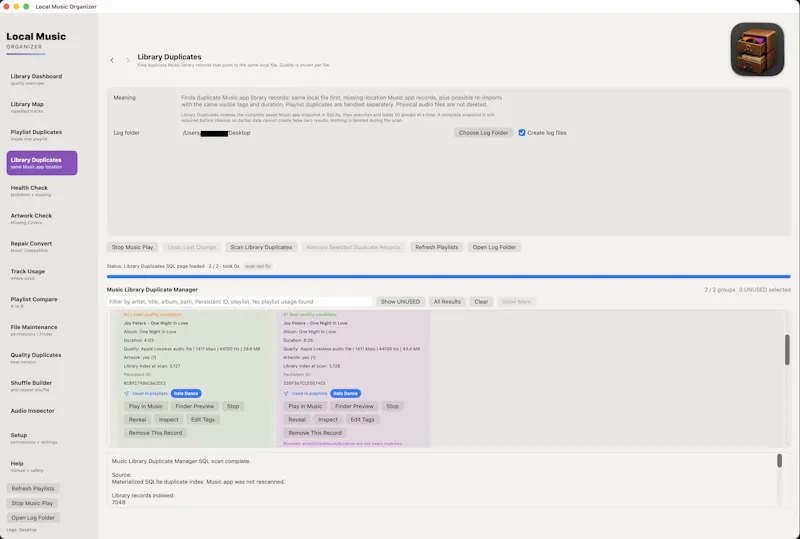Click Italo Dance playlist tag on lower-quality card
Screen dimensions: 800x539
coord(186,394)
